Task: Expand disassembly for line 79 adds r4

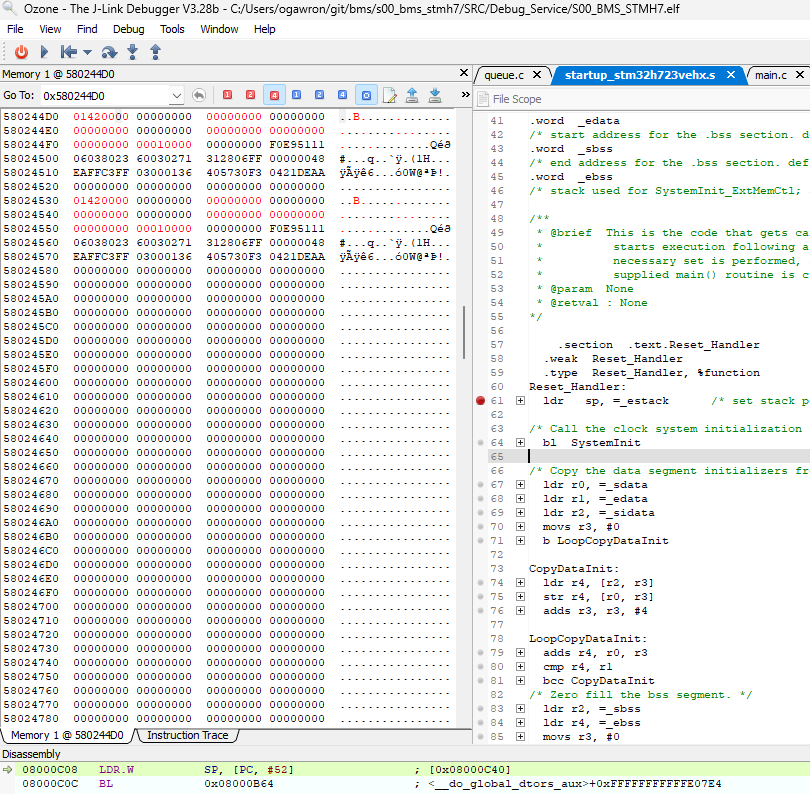Action: tap(520, 652)
